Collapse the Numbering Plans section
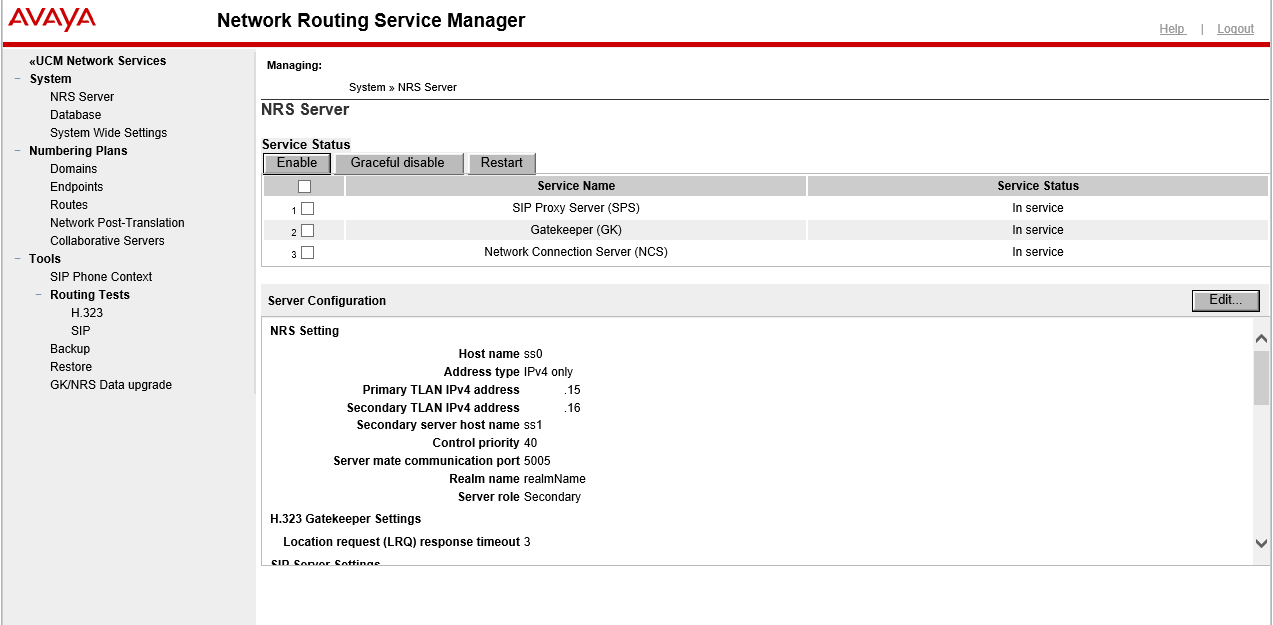Viewport: 1273px width, 625px height. [18, 151]
